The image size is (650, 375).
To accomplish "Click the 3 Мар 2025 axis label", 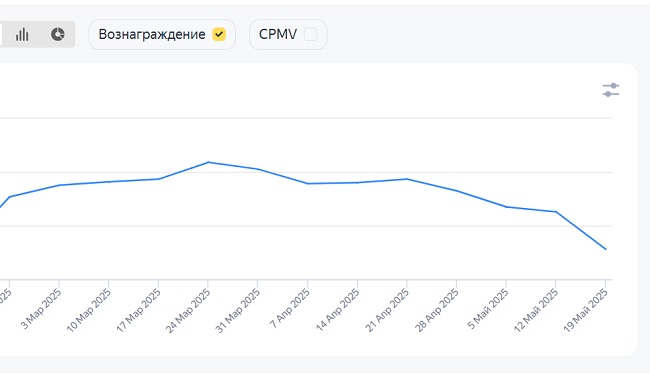I will pos(41,309).
